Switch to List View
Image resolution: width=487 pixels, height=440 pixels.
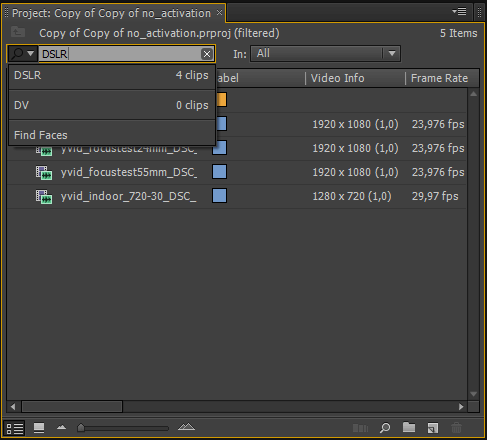(15, 428)
